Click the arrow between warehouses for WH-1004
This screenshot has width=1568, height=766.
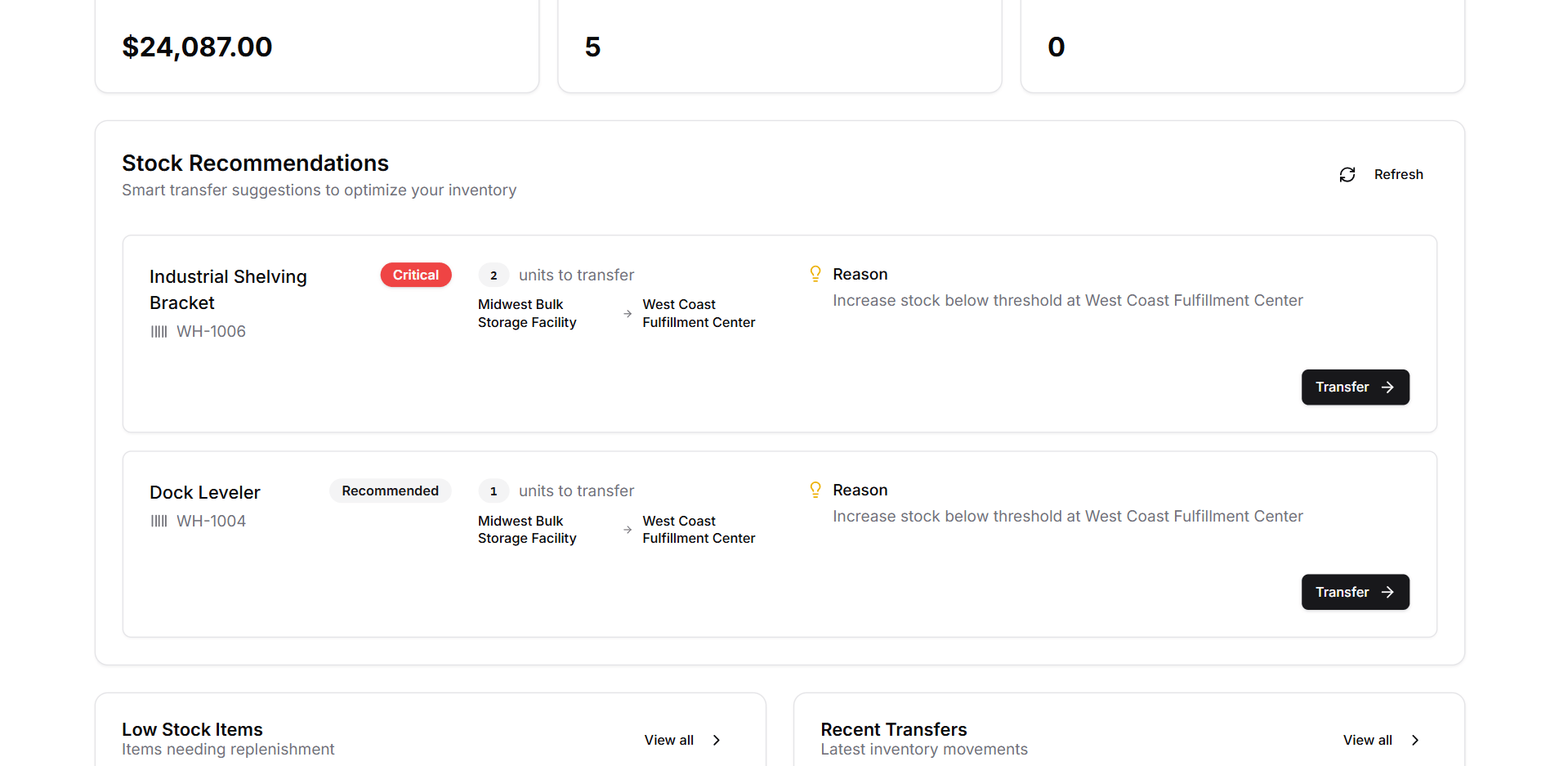628,530
